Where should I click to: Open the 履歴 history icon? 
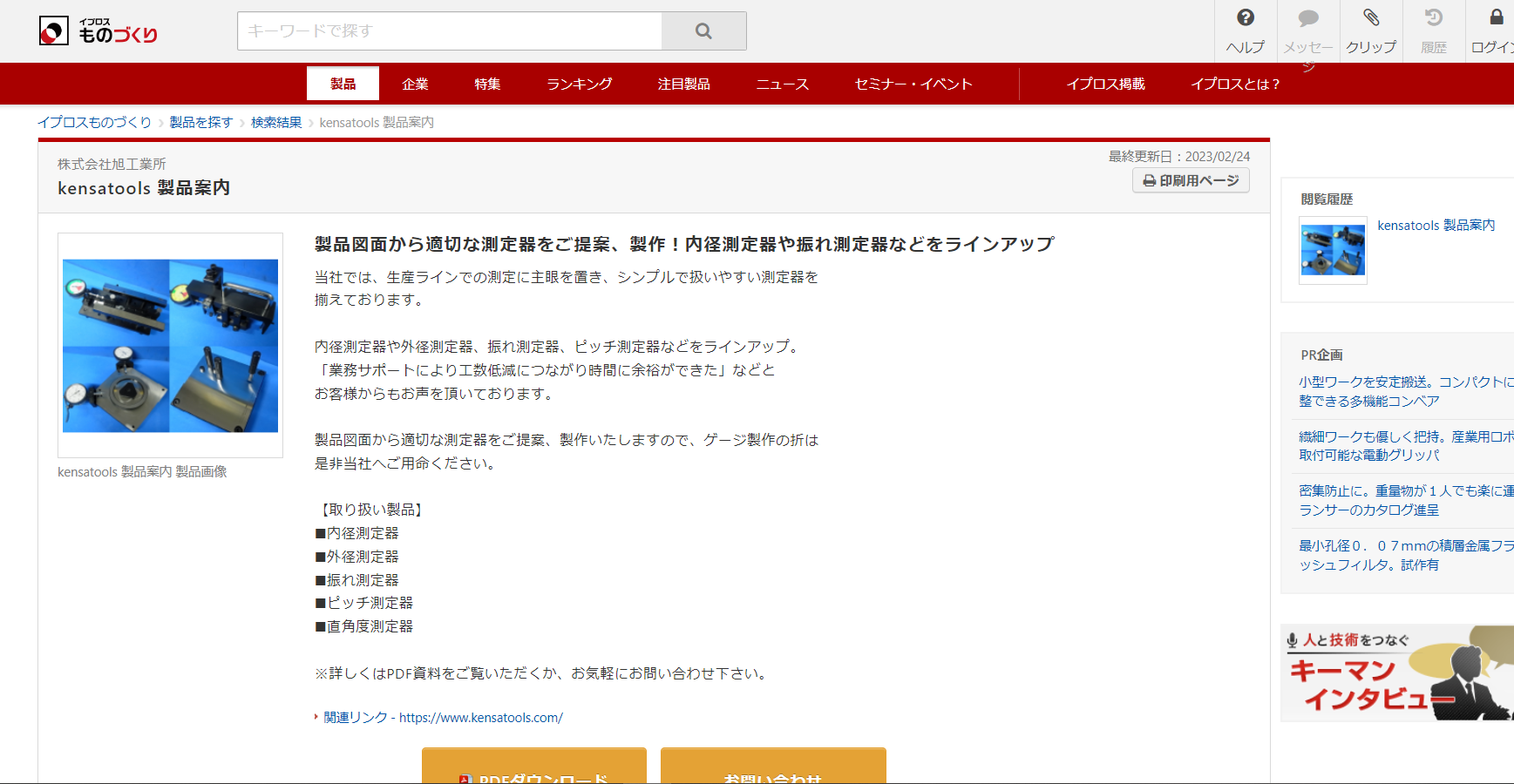click(x=1434, y=31)
